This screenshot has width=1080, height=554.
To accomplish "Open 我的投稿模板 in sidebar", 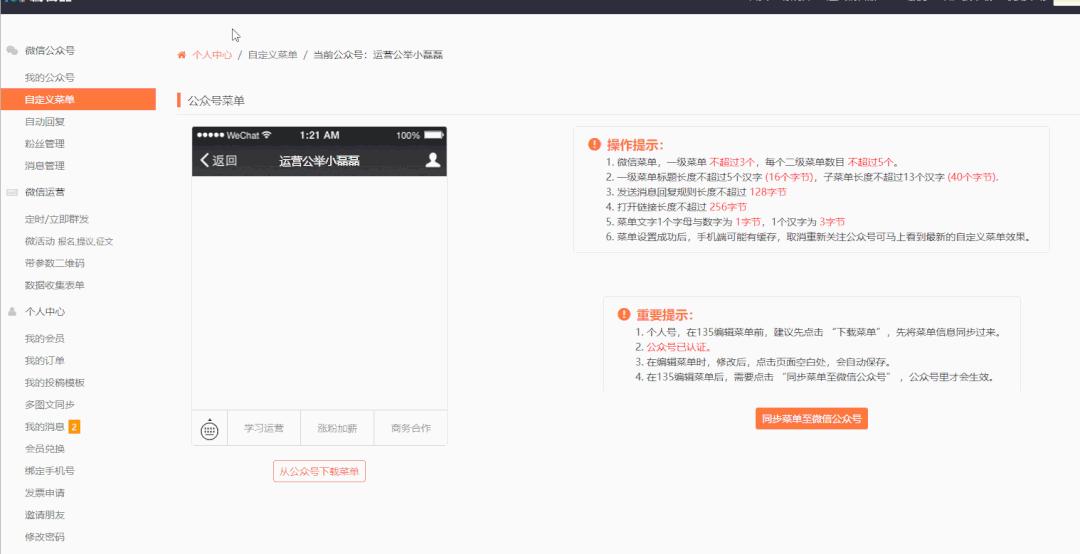I will pos(54,382).
